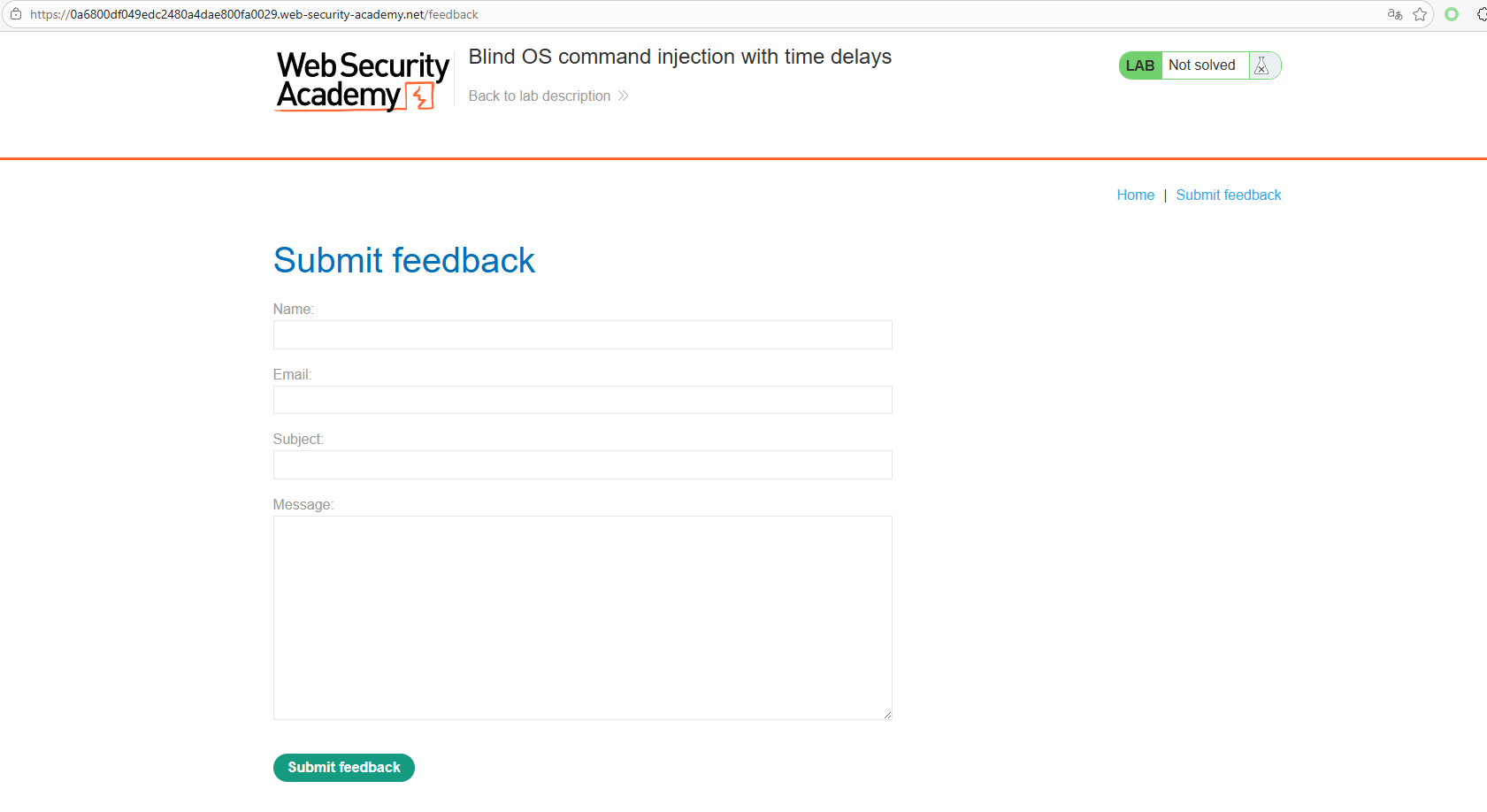Screen dimensions: 1487x812
Task: Click the lab flask status icon
Action: point(1262,65)
